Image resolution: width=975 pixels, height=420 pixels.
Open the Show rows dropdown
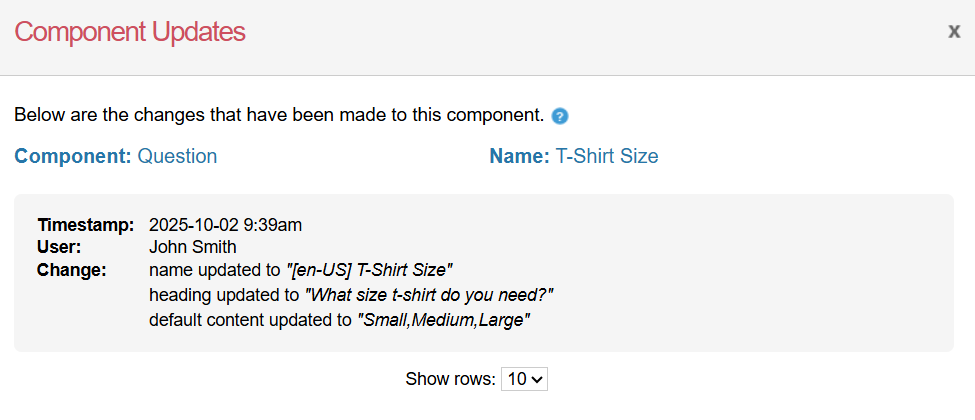tap(526, 379)
